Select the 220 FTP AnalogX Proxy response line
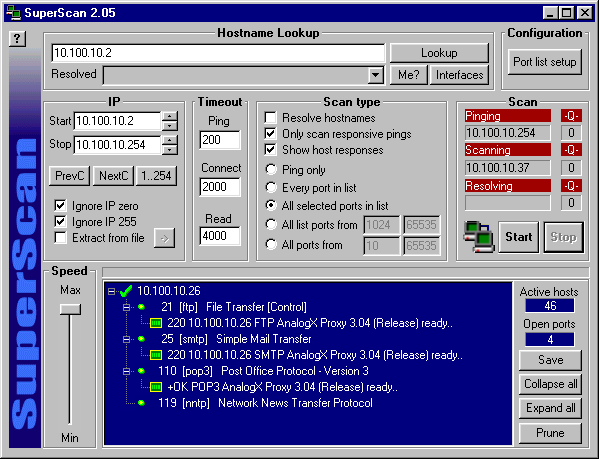 pos(310,323)
